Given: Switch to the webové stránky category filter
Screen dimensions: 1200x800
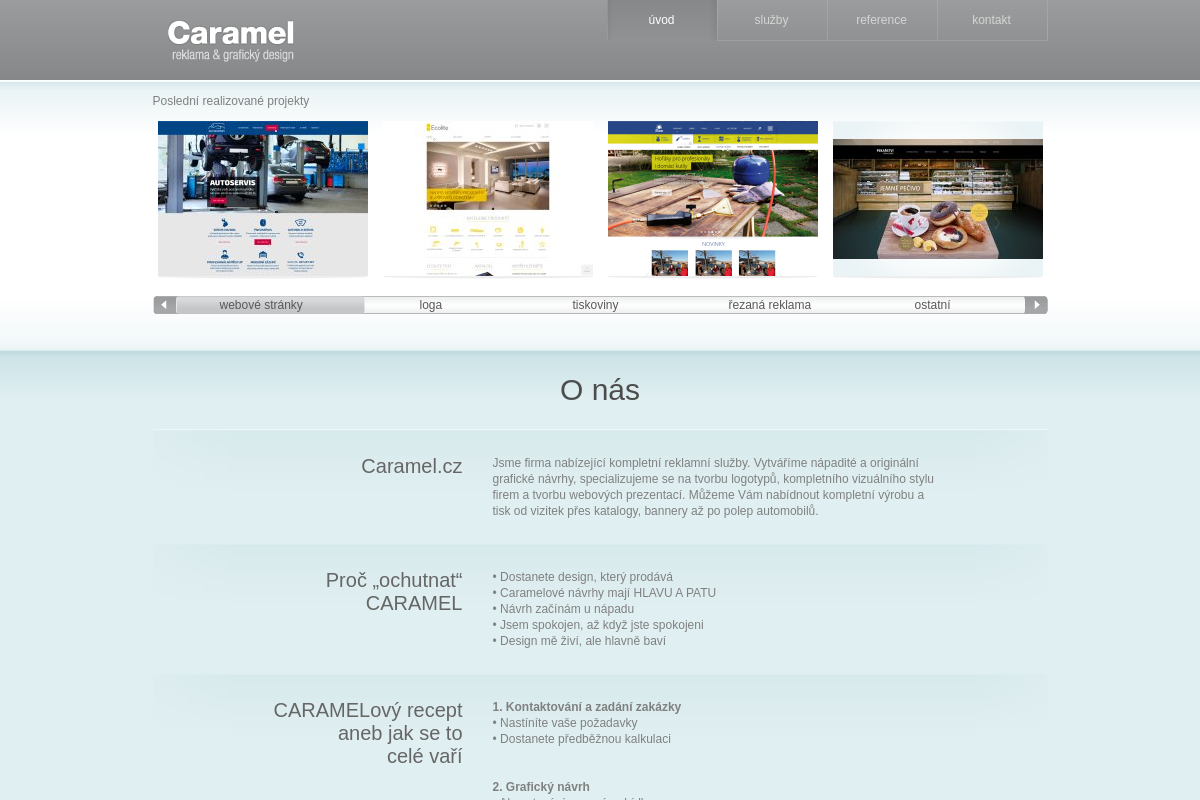Looking at the screenshot, I should point(260,305).
